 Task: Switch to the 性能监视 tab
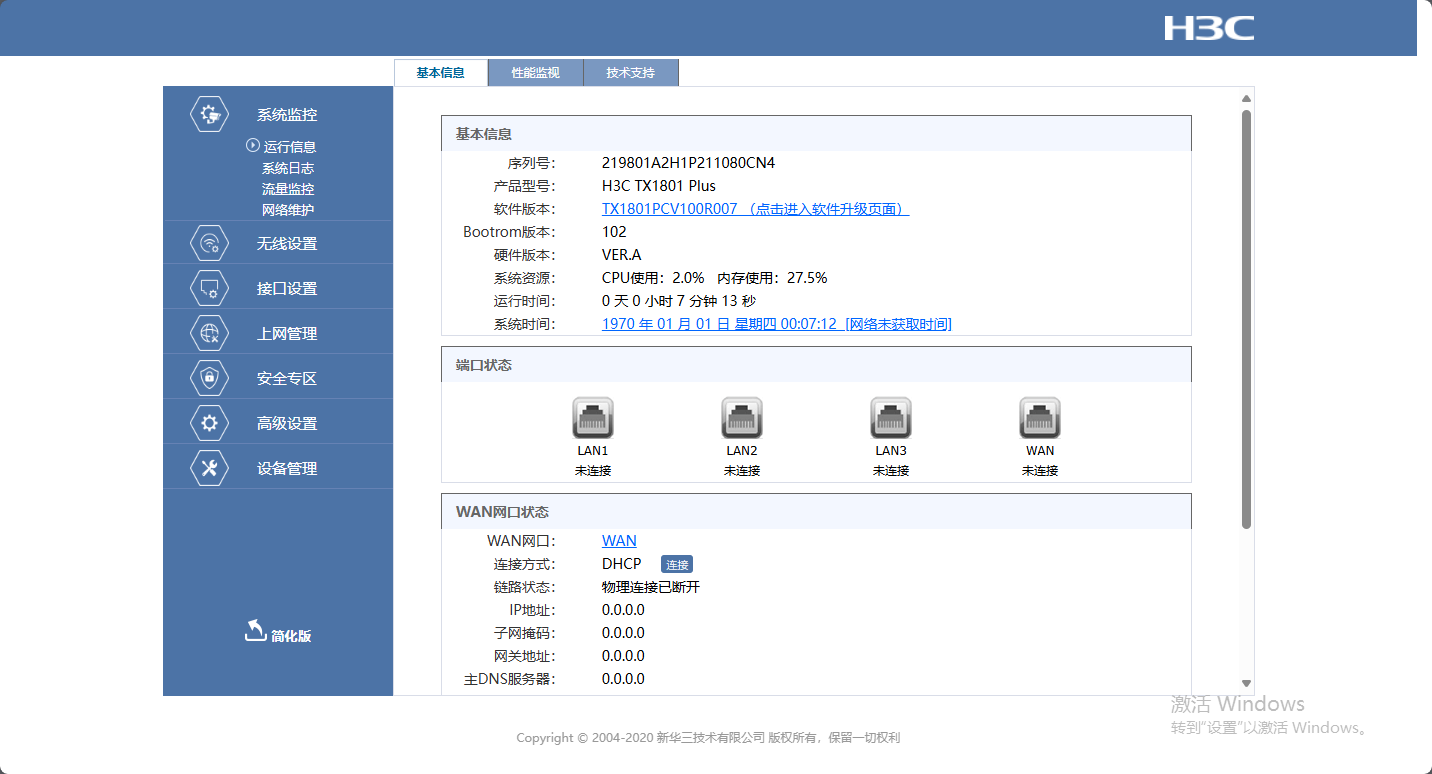click(x=536, y=73)
